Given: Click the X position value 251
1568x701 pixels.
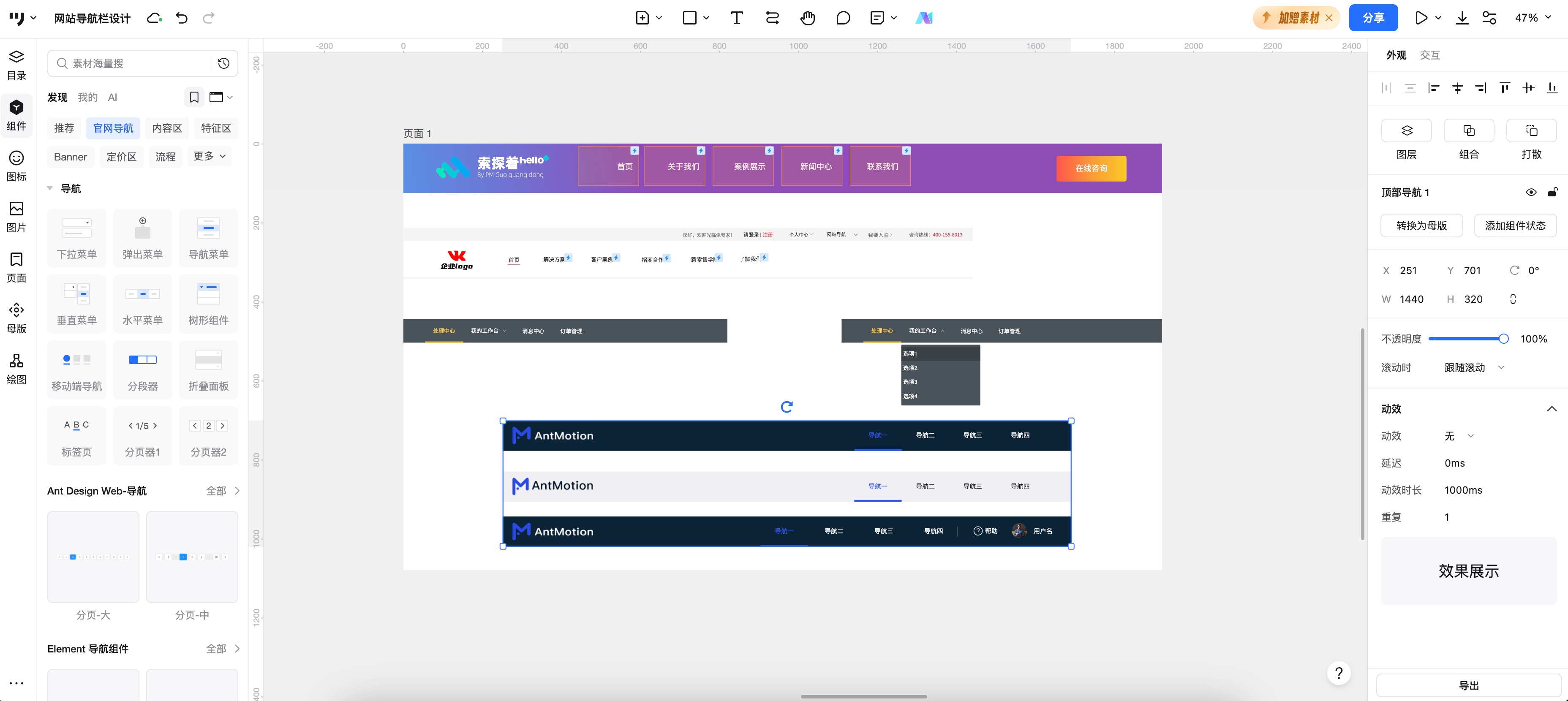Looking at the screenshot, I should tap(1408, 271).
